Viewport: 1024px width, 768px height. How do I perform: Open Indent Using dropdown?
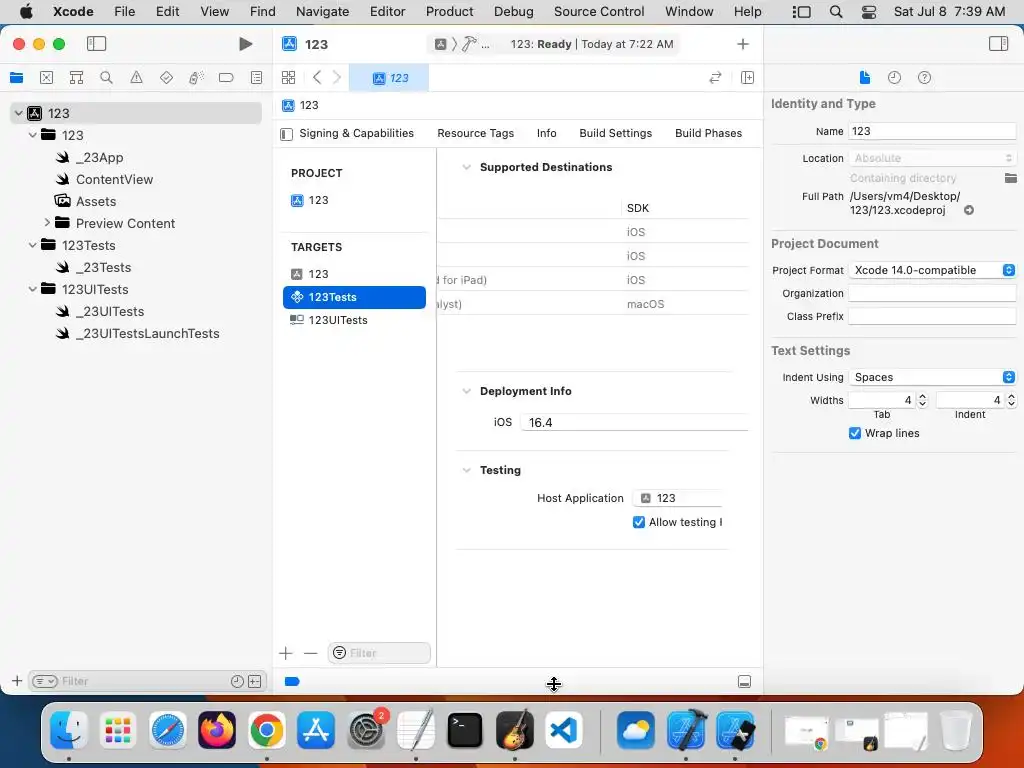[x=932, y=377]
